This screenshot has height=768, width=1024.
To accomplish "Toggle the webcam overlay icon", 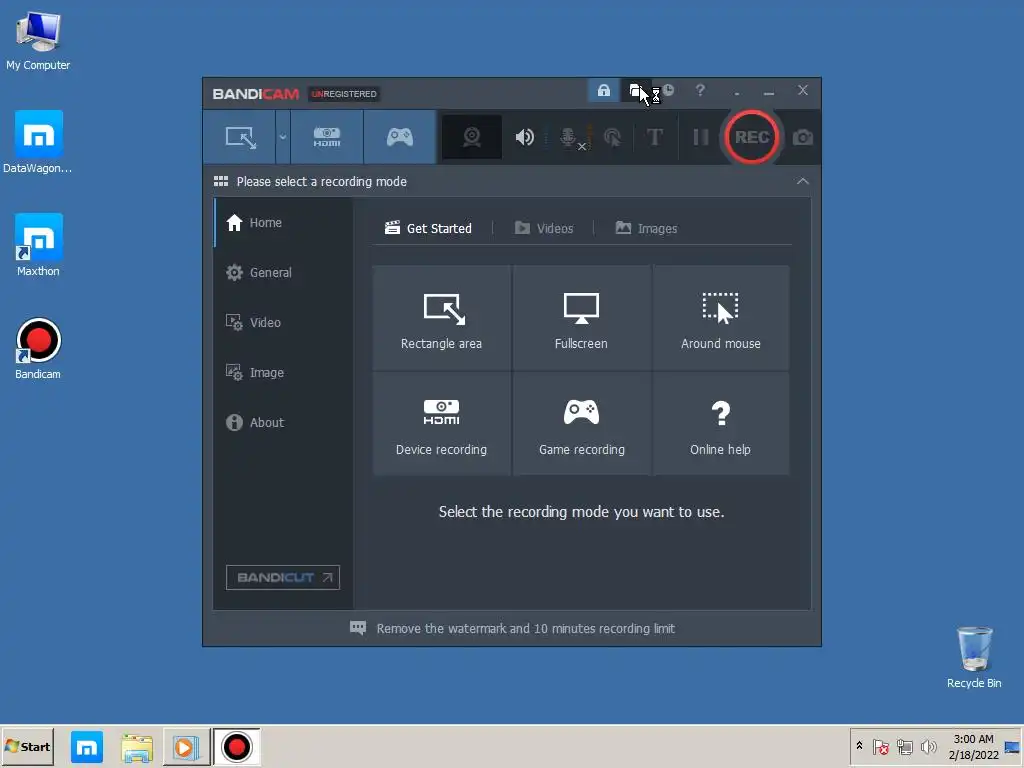I will tap(472, 137).
